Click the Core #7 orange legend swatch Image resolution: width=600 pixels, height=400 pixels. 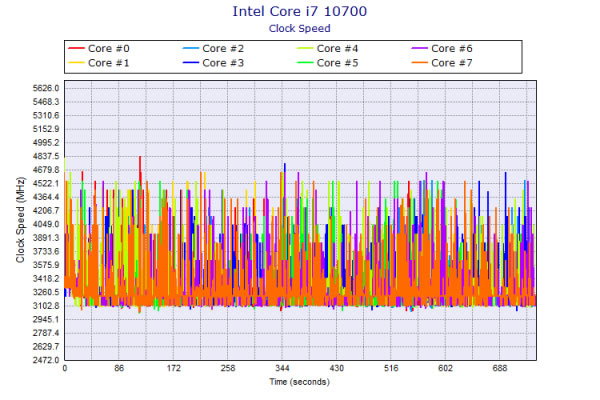click(x=419, y=63)
